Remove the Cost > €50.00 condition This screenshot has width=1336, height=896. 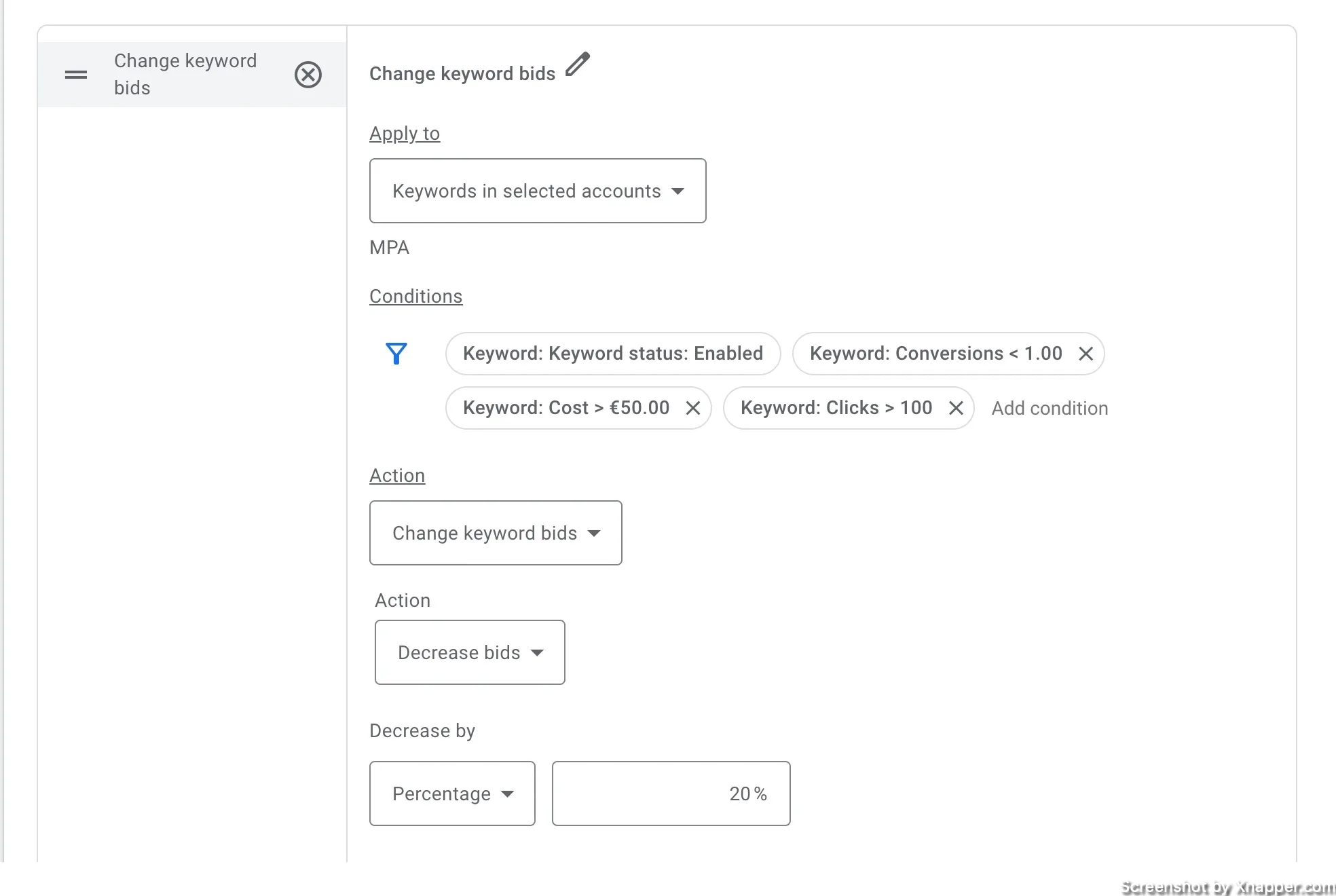click(693, 408)
